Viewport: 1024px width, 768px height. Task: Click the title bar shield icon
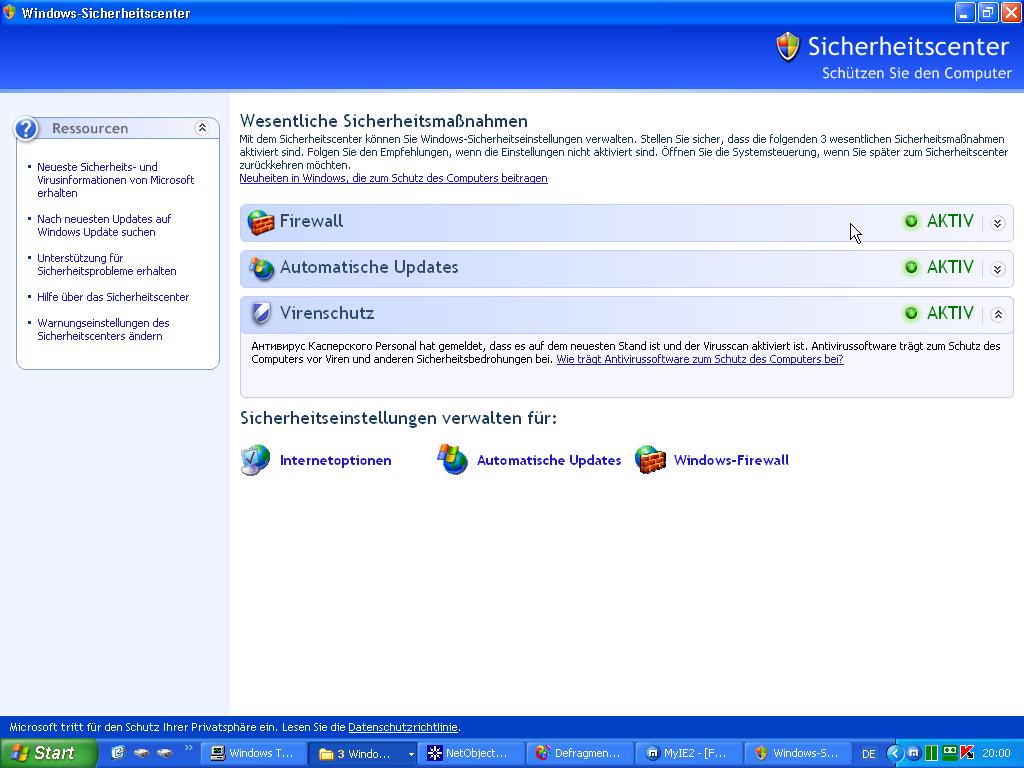point(9,12)
